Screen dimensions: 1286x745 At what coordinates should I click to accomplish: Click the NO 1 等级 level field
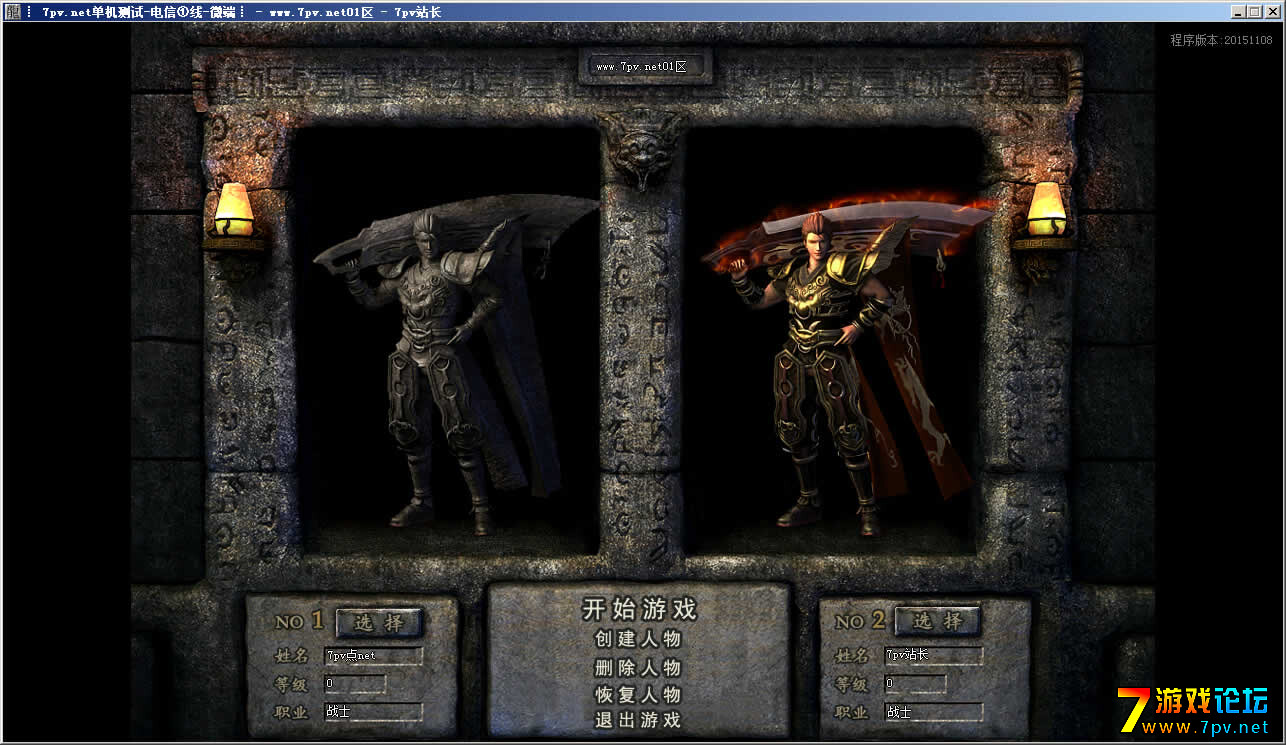pyautogui.click(x=355, y=684)
